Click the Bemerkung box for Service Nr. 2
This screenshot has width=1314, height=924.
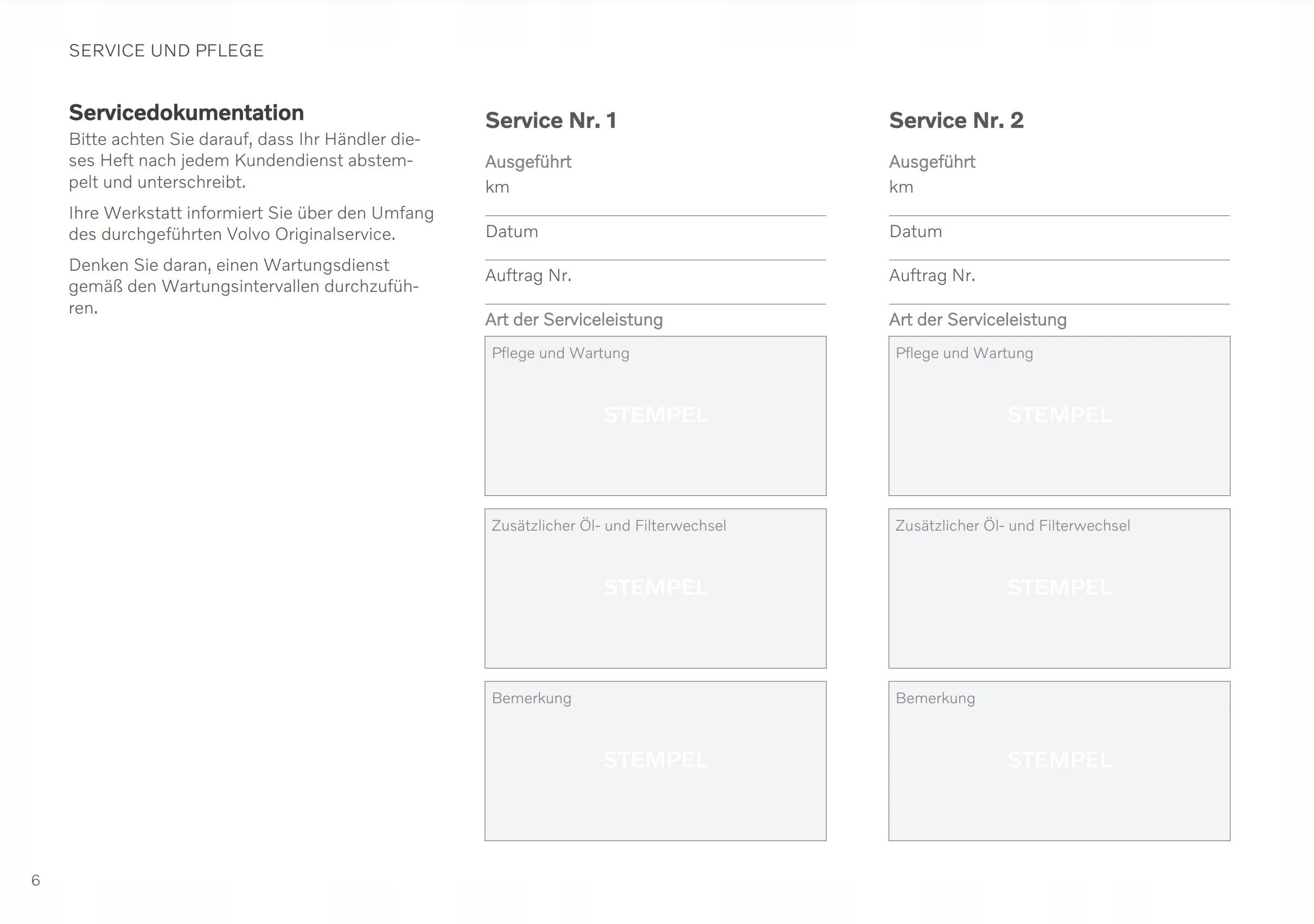click(1059, 760)
